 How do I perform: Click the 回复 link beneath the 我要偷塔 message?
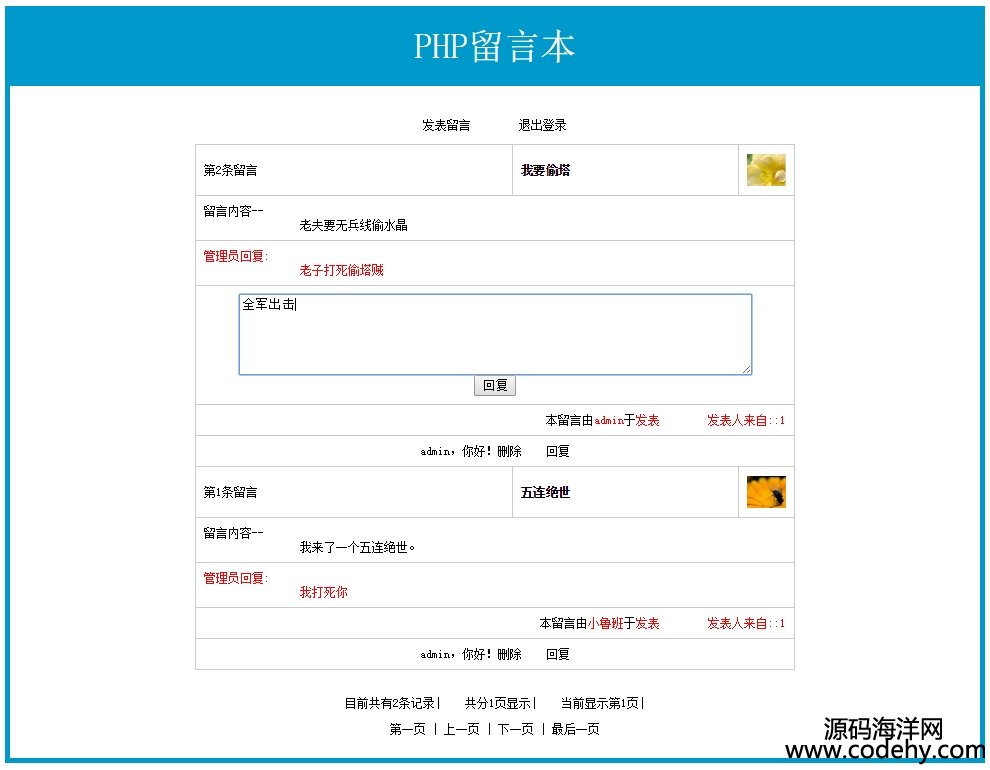[557, 452]
